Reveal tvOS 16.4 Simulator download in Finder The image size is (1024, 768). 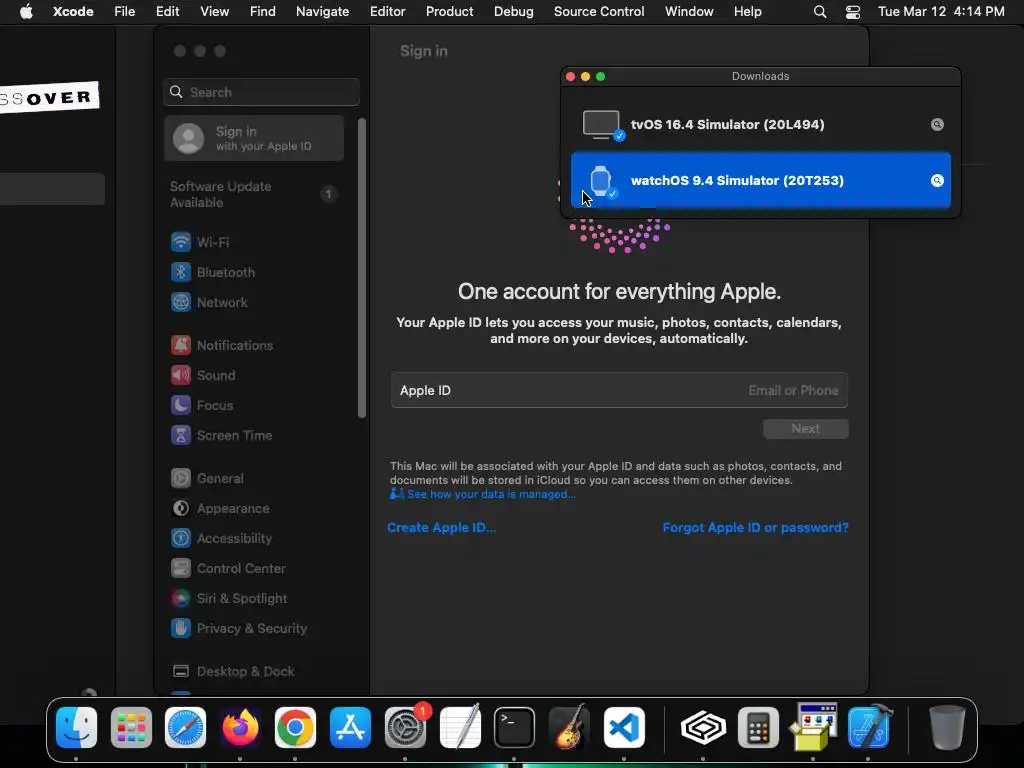[x=937, y=125]
